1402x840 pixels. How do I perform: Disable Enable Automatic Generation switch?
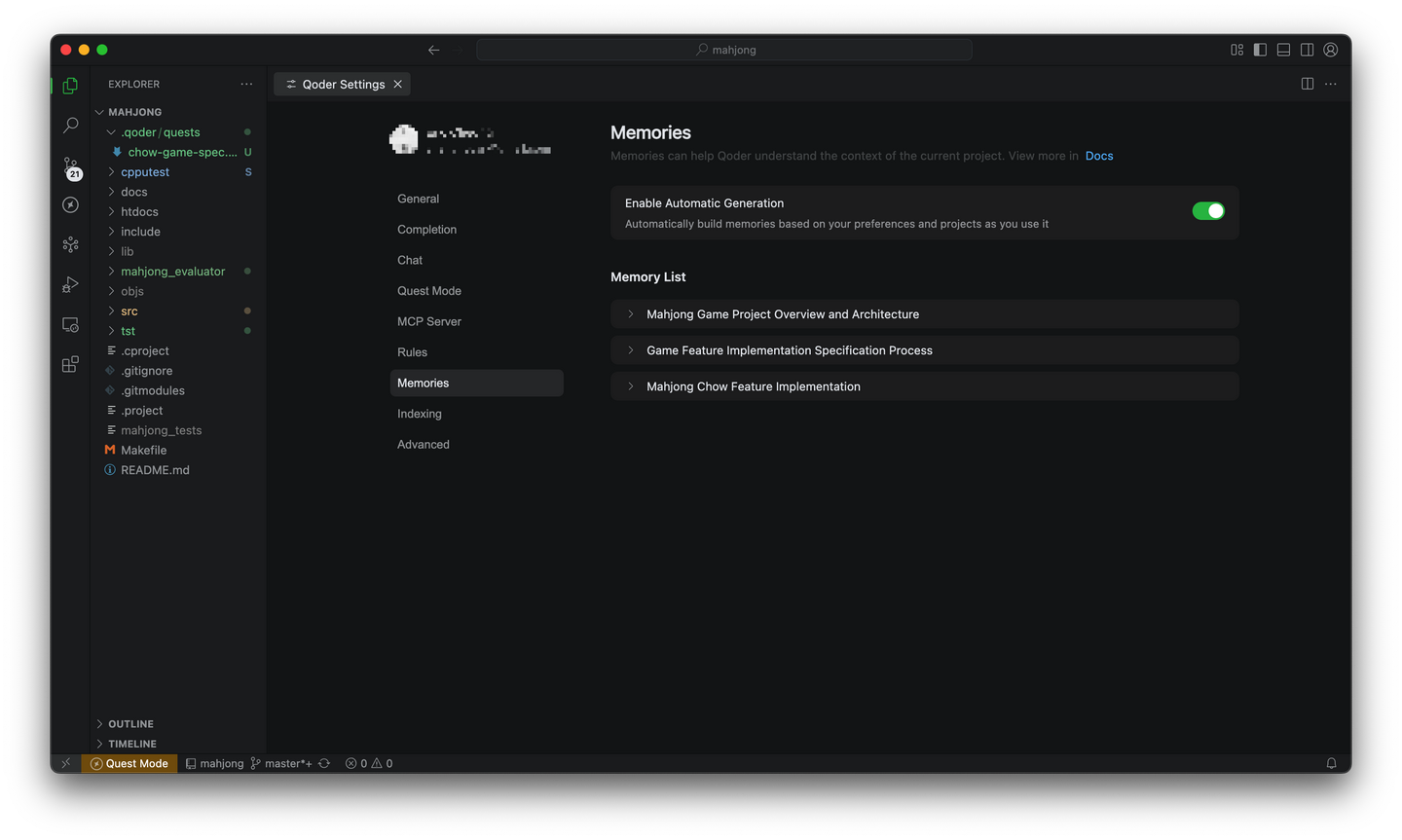(x=1207, y=211)
